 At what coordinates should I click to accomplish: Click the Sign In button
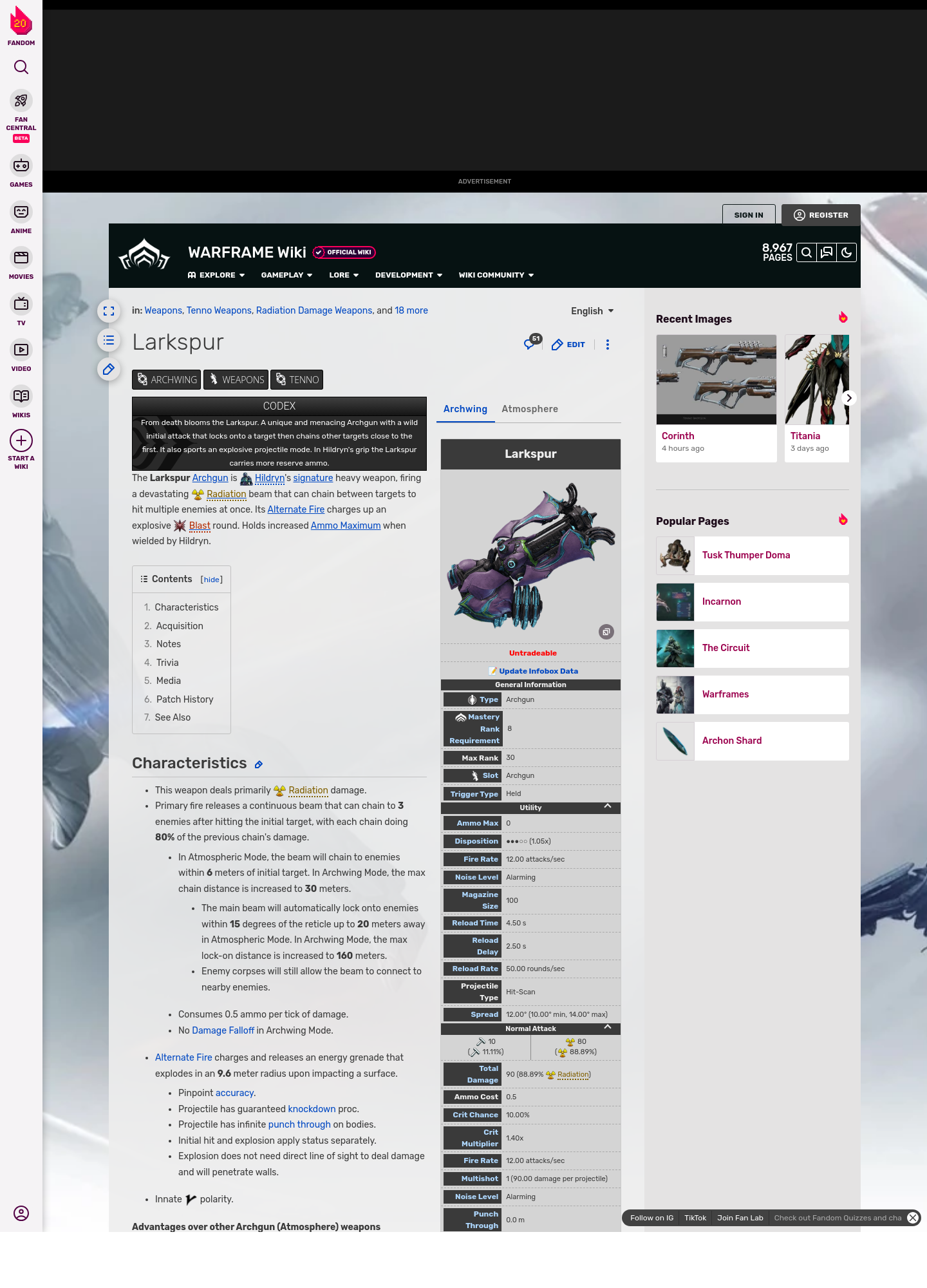[748, 215]
